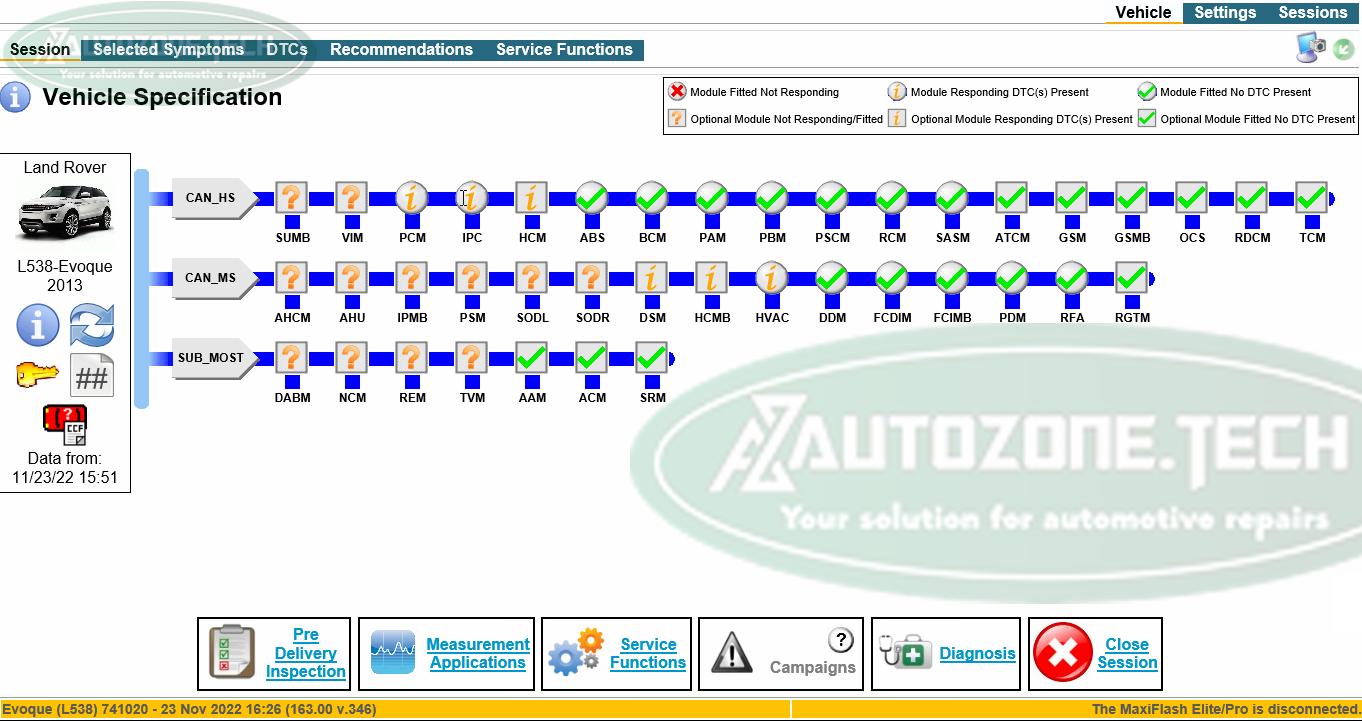Click the CCF data file icon
This screenshot has height=721, width=1362.
tap(65, 424)
